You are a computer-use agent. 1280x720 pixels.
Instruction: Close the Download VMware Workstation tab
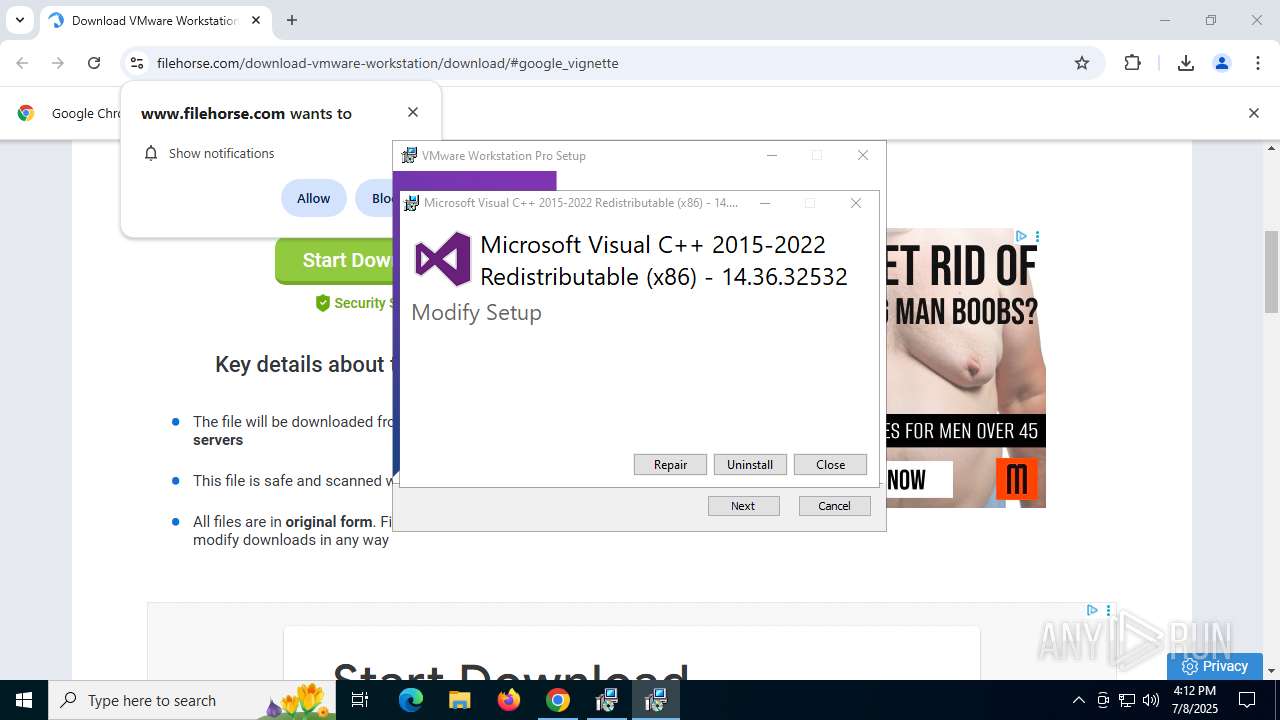coord(255,20)
